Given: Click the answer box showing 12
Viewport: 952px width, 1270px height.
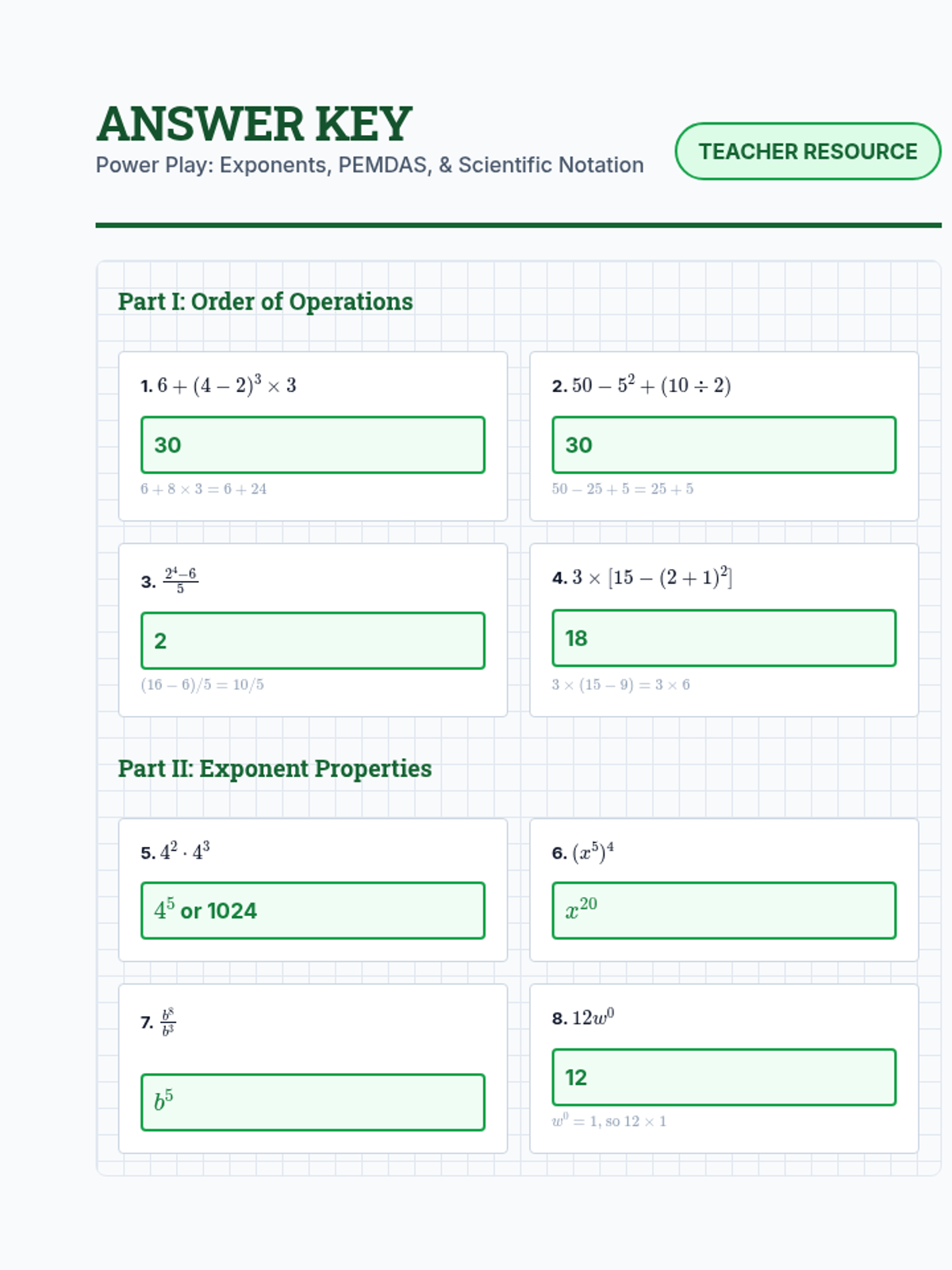Looking at the screenshot, I should 724,1077.
